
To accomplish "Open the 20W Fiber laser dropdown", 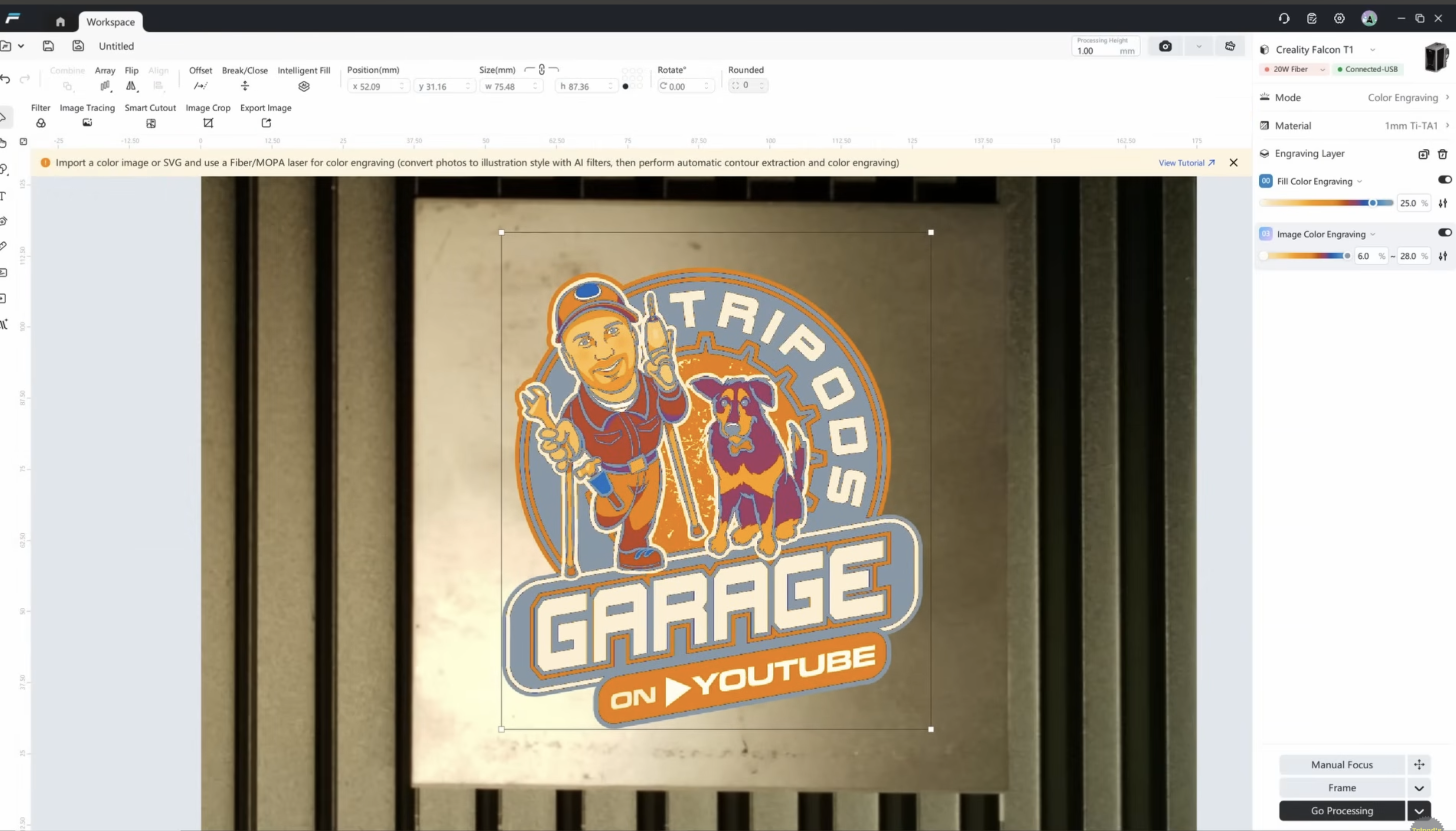I will tap(1322, 70).
